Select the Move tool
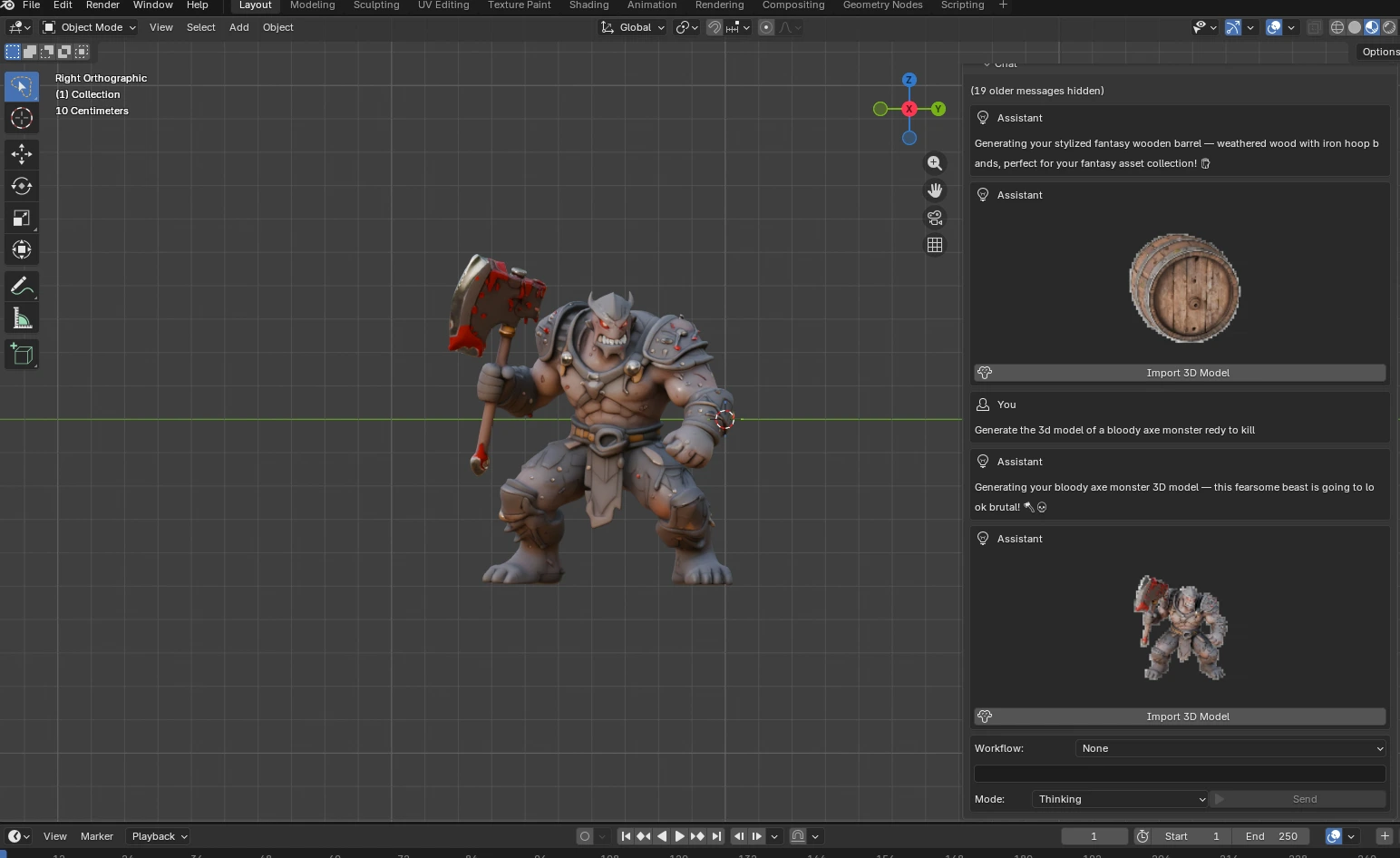This screenshot has height=858, width=1400. coord(22,154)
